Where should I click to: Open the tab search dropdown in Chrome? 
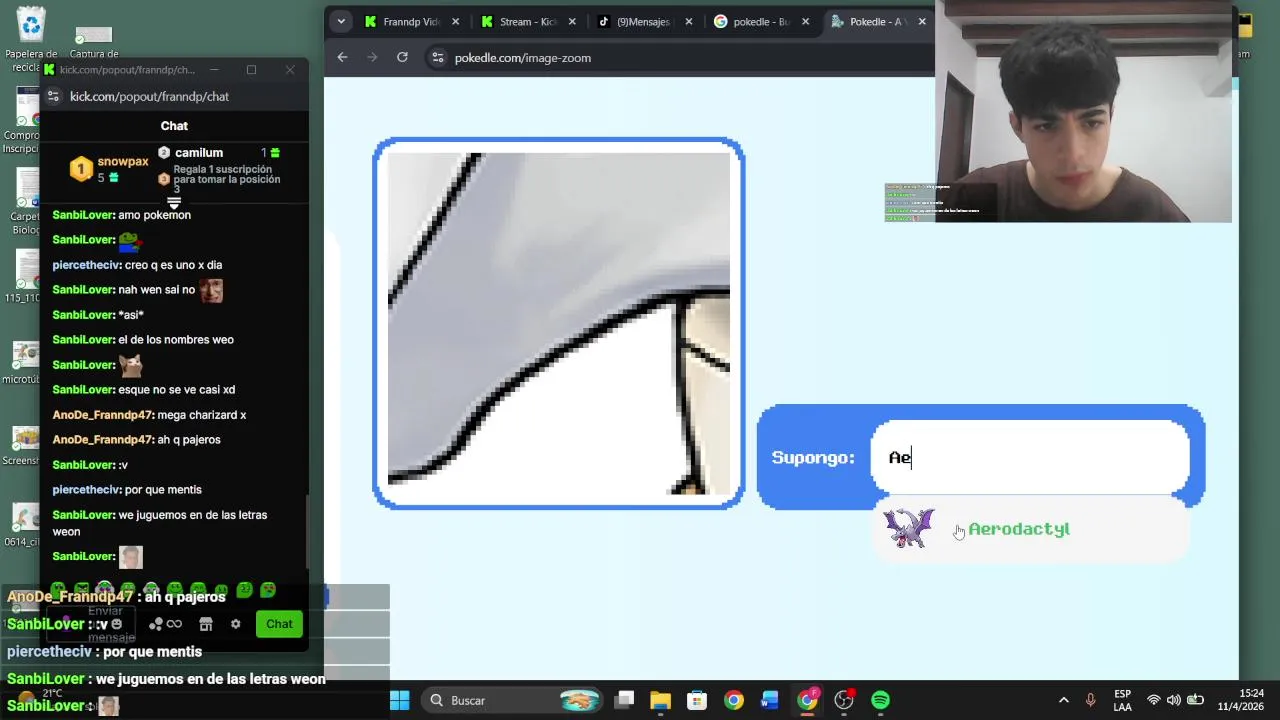pyautogui.click(x=341, y=21)
